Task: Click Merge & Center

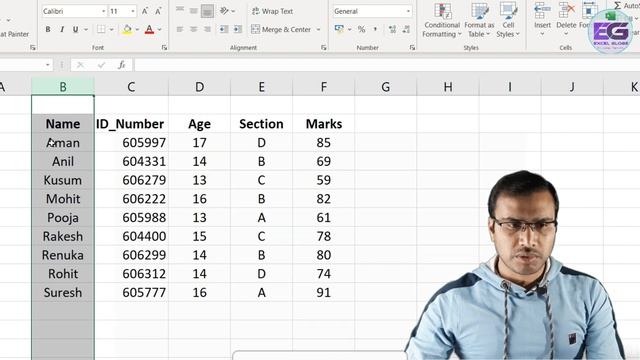Action: (281, 29)
